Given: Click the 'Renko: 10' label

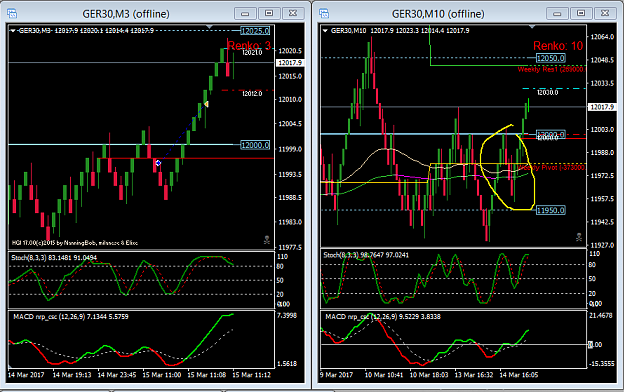Looking at the screenshot, I should coord(558,46).
